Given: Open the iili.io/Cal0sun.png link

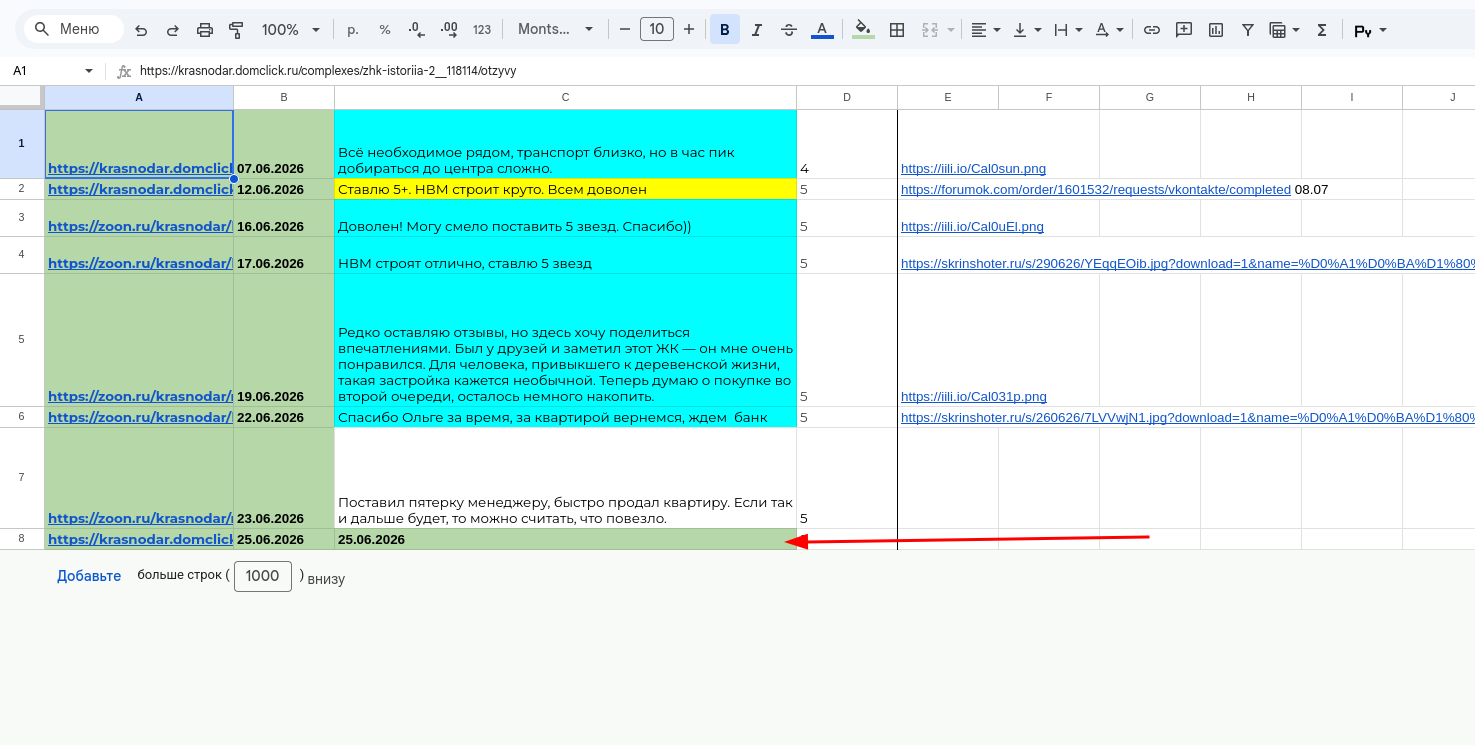Looking at the screenshot, I should coord(973,169).
